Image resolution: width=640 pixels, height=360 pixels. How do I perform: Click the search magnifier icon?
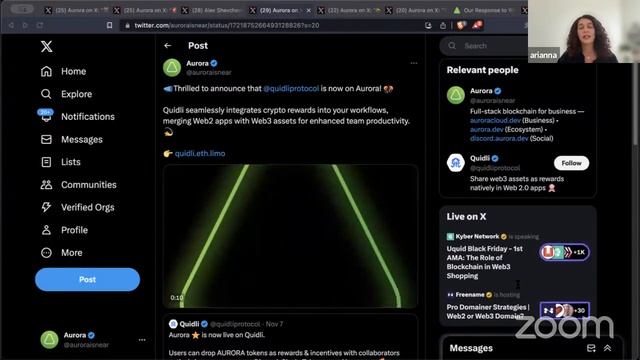coord(452,46)
